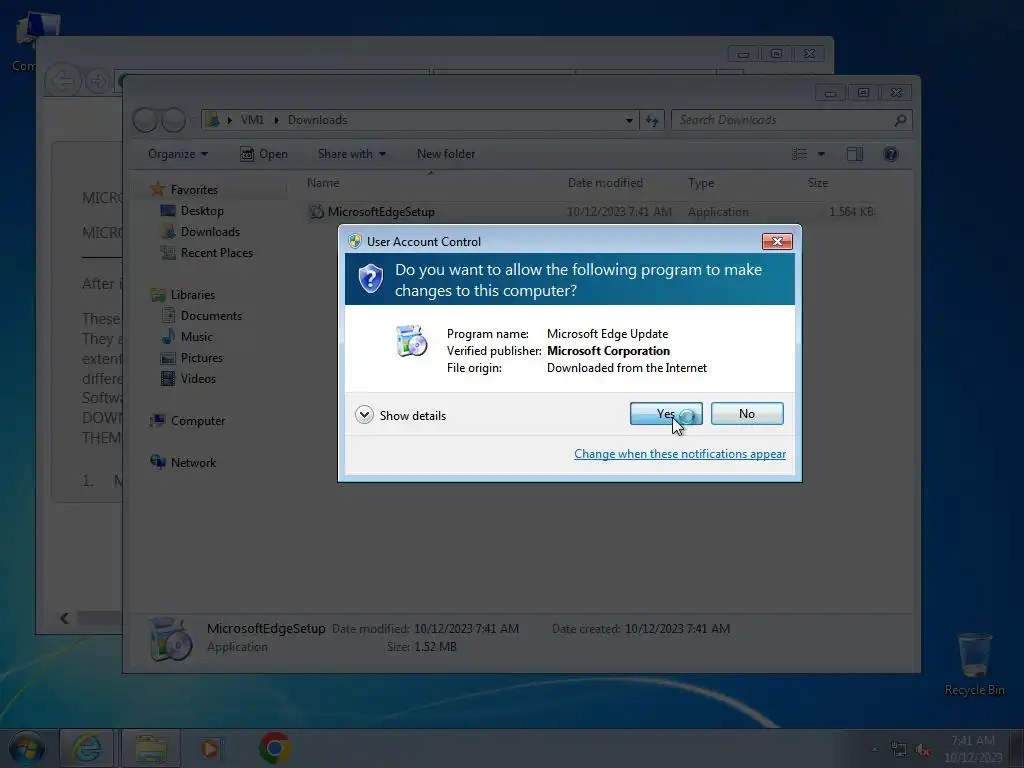
Task: Open the address bar history dropdown
Action: point(629,120)
